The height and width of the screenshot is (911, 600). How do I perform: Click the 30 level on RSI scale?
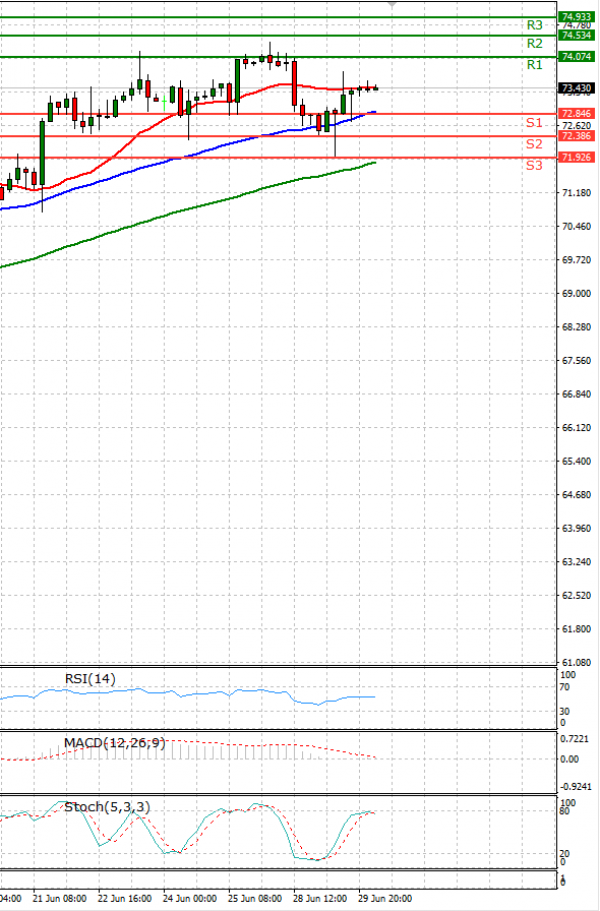click(x=564, y=711)
